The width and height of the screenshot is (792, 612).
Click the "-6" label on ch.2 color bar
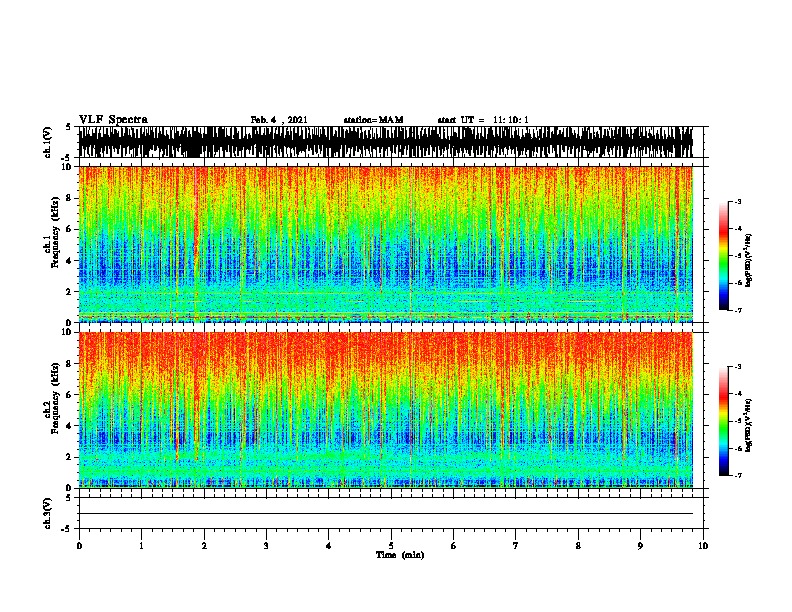click(738, 448)
